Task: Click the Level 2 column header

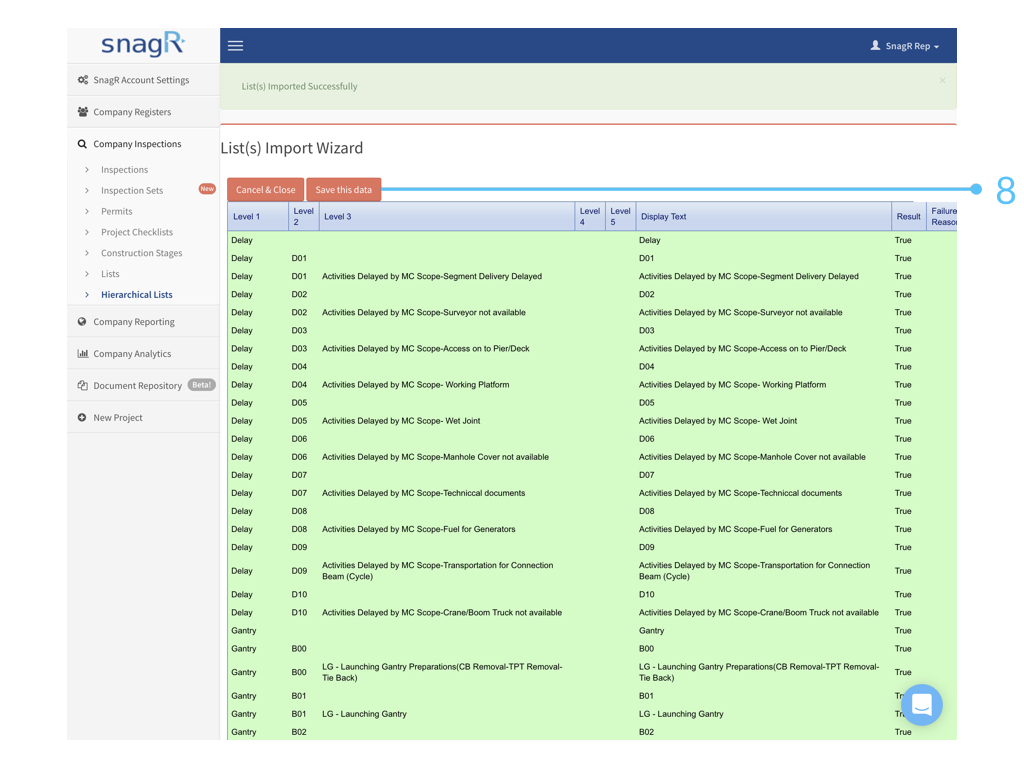Action: (304, 217)
